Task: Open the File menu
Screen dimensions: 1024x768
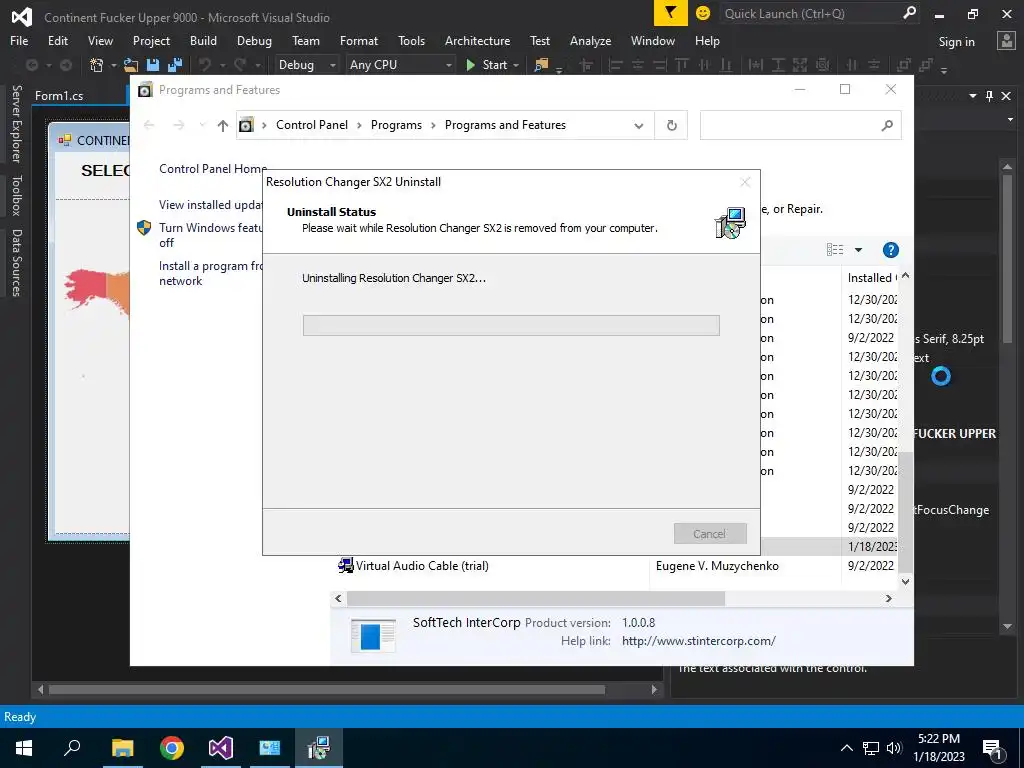Action: [x=19, y=40]
